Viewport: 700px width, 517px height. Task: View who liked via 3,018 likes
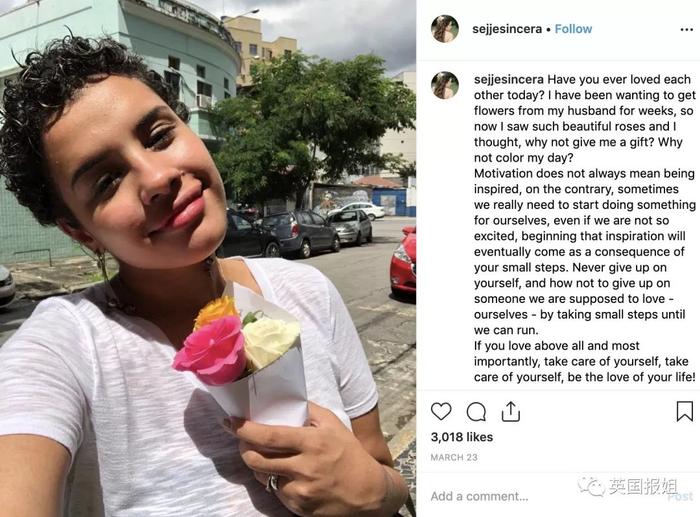462,437
